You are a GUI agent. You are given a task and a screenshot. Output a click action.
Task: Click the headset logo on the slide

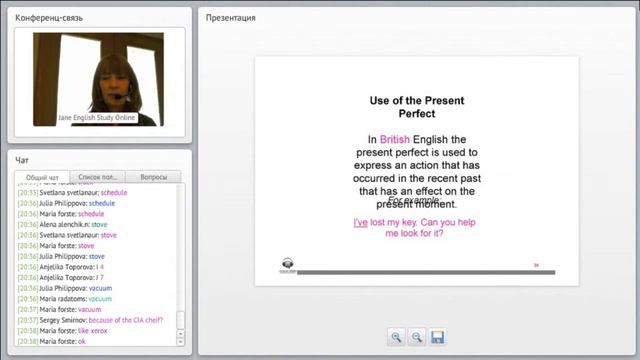288,265
